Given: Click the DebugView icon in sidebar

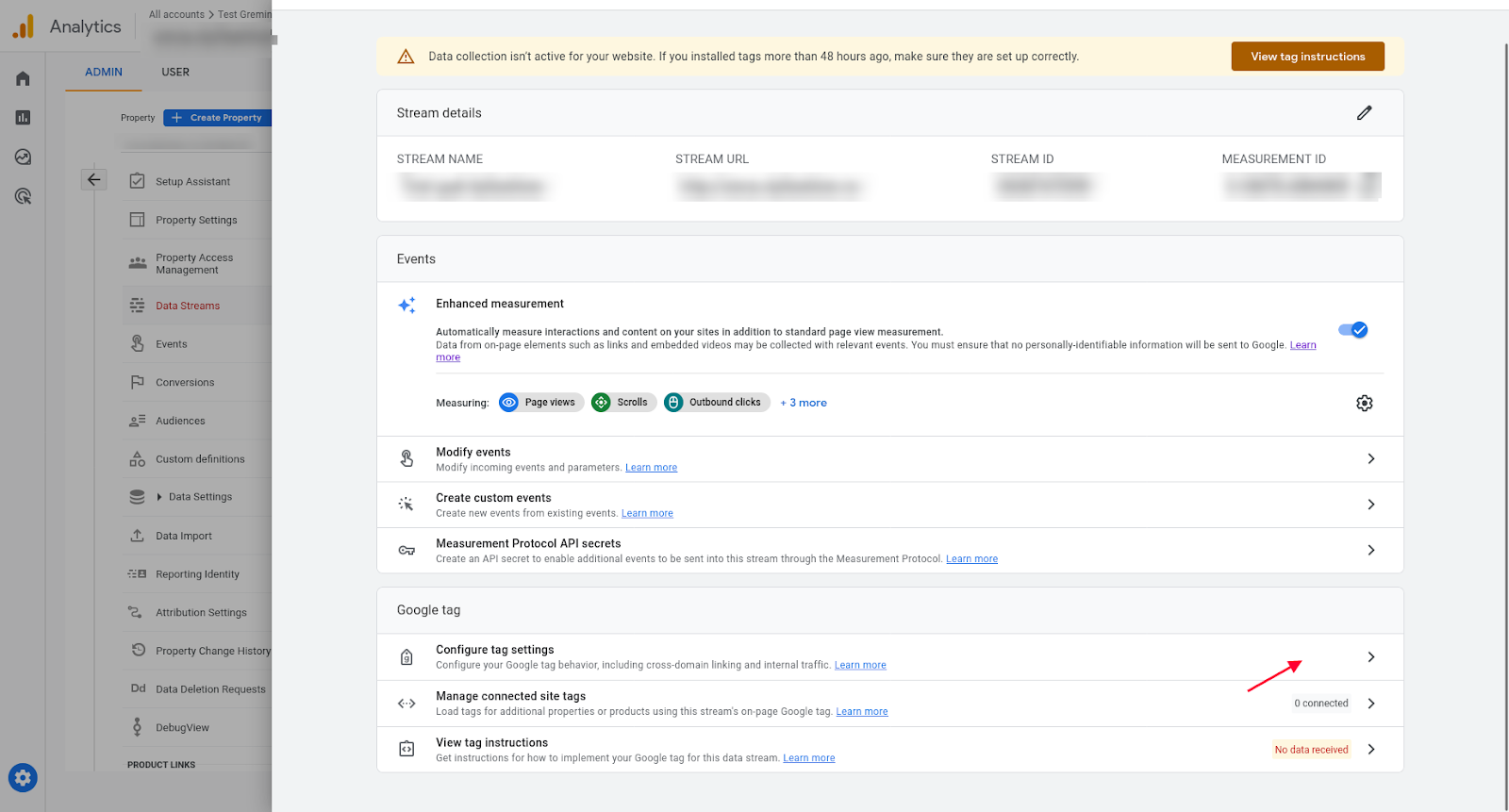Looking at the screenshot, I should click(137, 727).
